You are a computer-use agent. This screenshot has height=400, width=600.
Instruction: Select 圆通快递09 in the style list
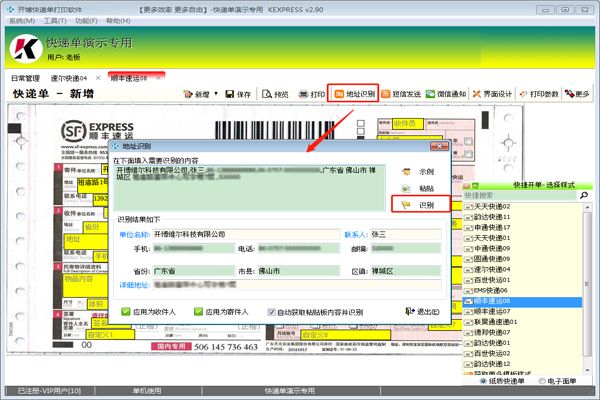point(523,259)
